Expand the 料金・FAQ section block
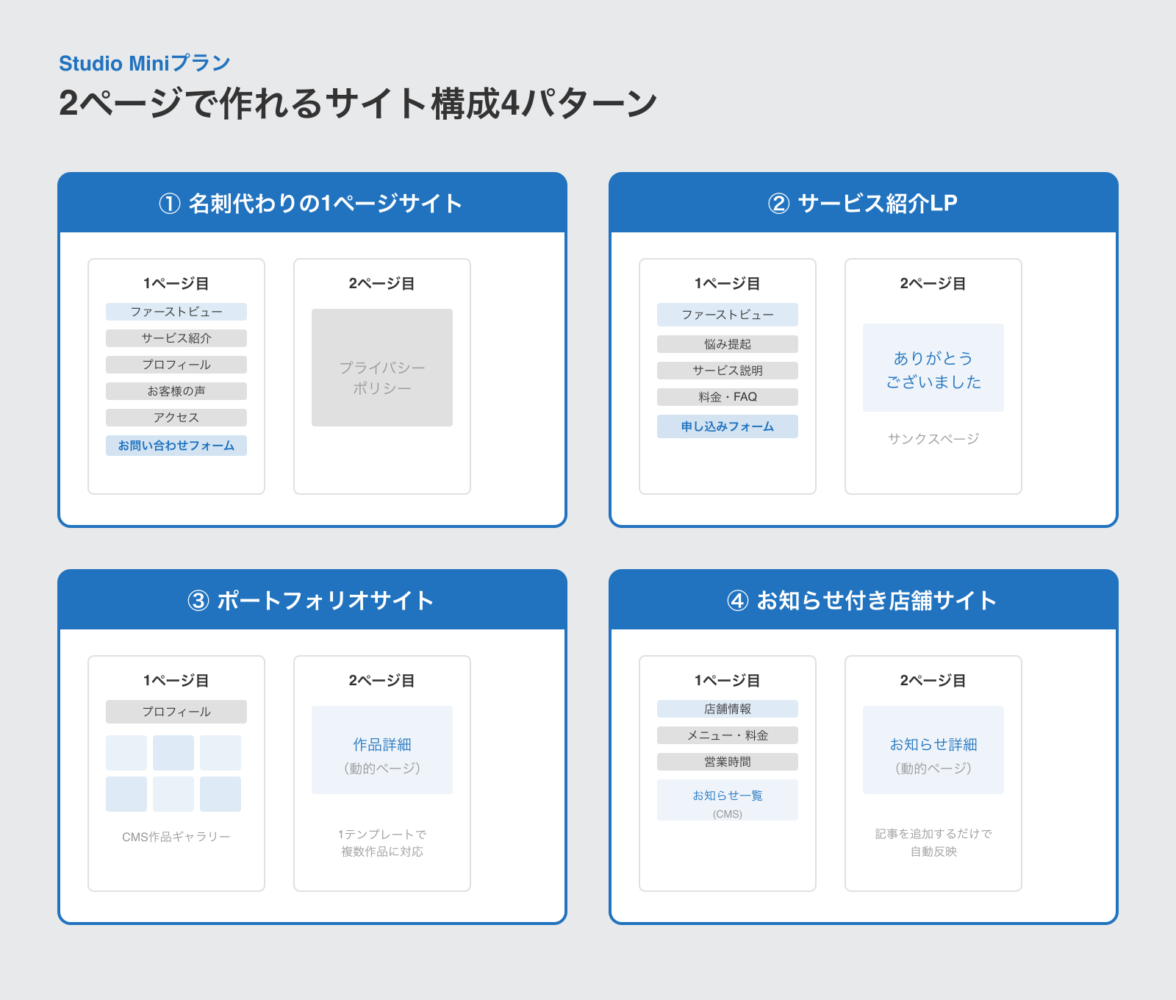This screenshot has width=1176, height=1000. coord(727,396)
